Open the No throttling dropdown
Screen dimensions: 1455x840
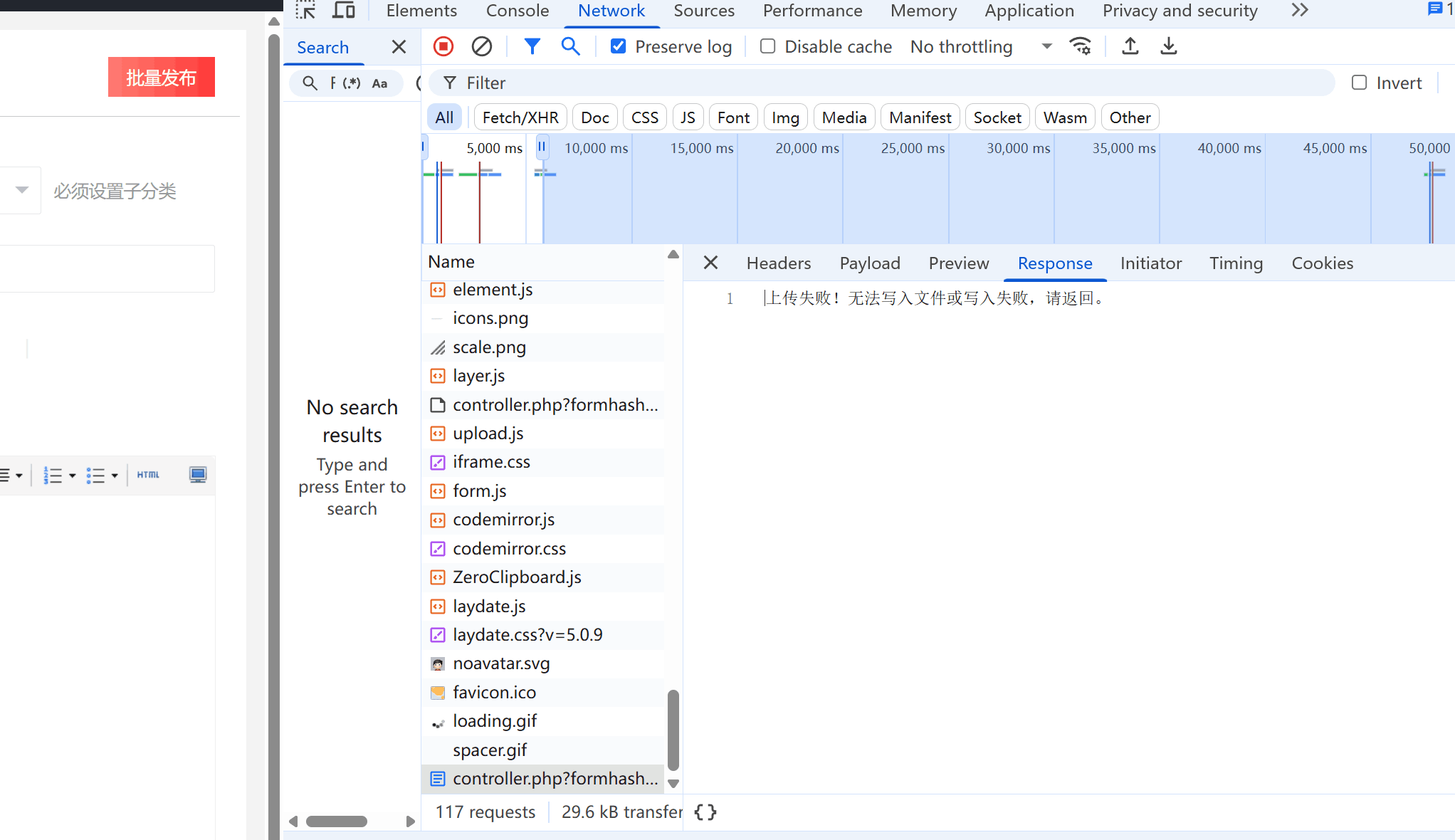click(x=980, y=47)
